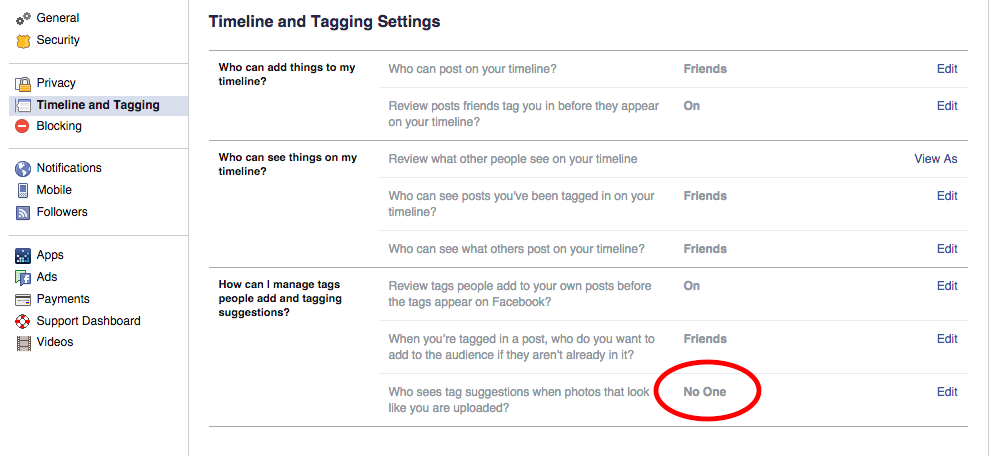Edit who can see others' timeline posts
The height and width of the screenshot is (456, 1007).
click(946, 249)
